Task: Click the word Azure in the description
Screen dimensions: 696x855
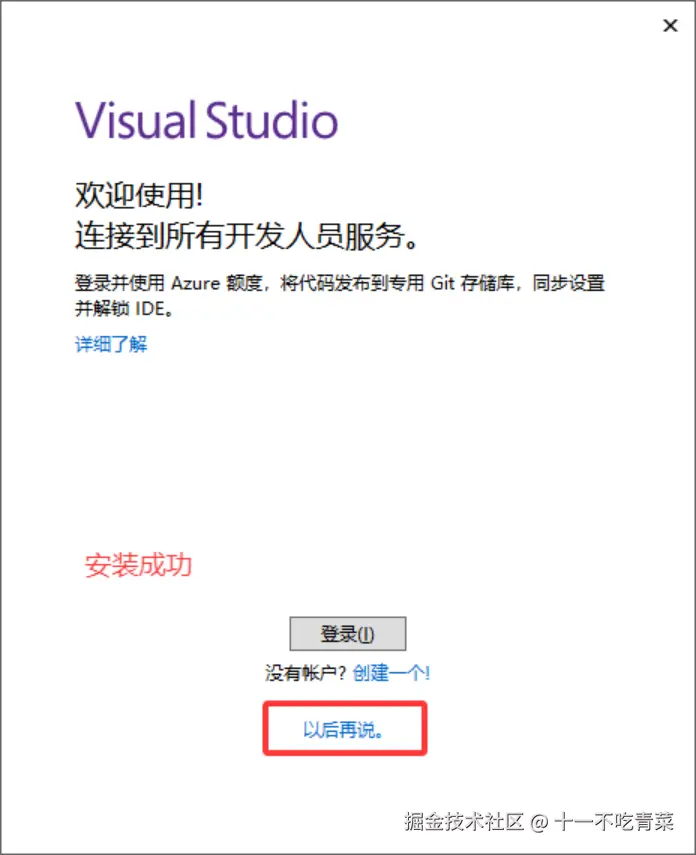Action: (195, 283)
